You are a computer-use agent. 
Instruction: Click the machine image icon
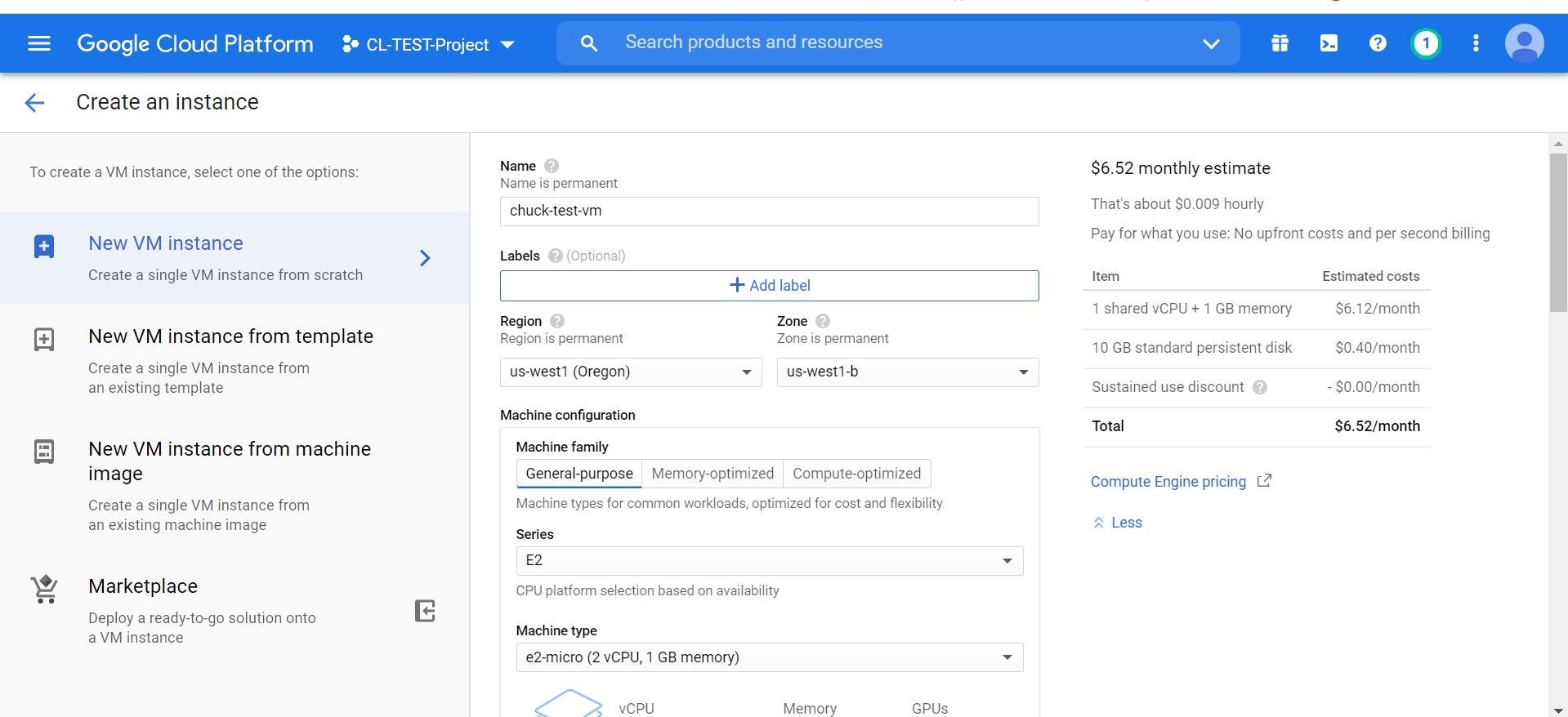(44, 452)
